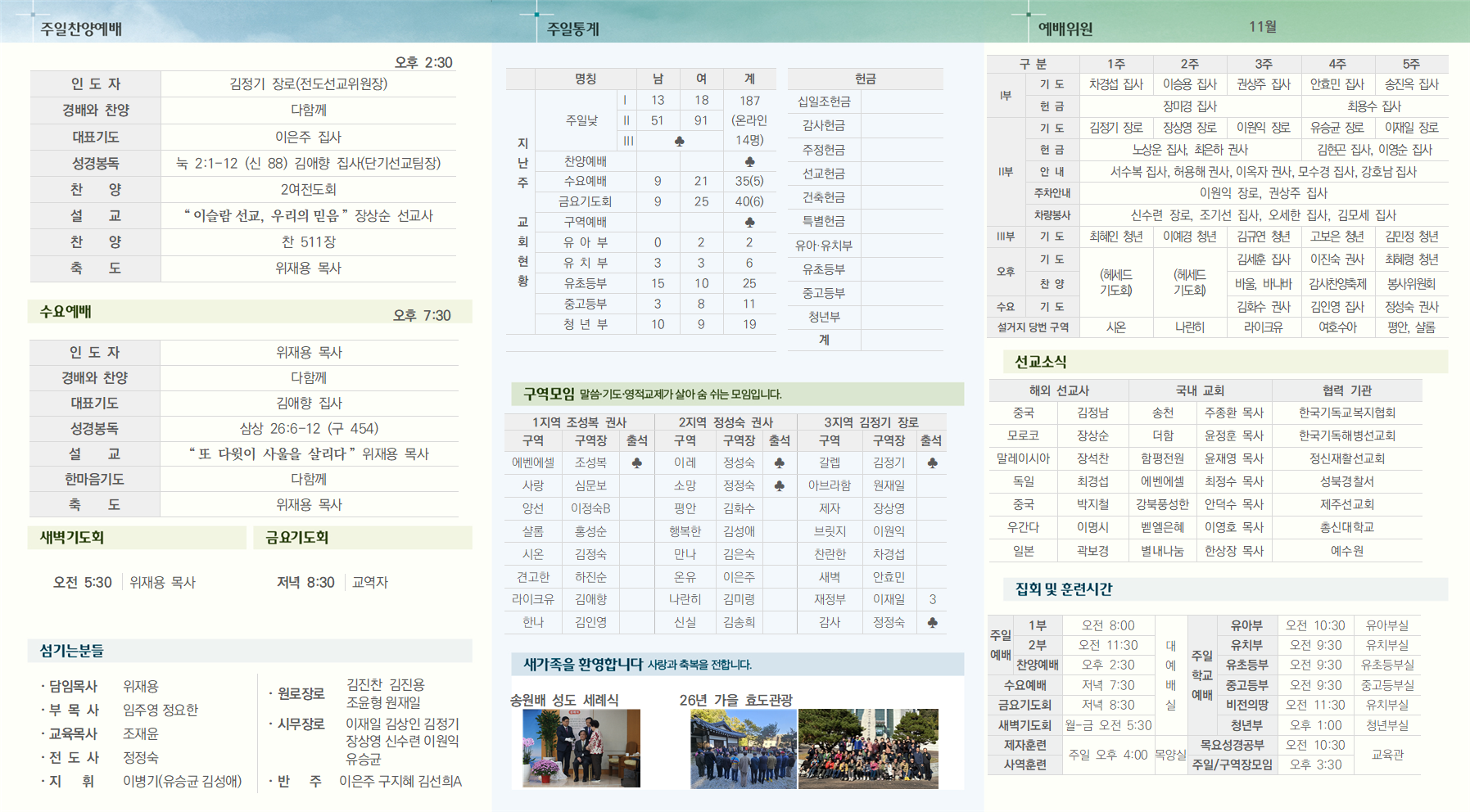
Task: Click the 주차안내 row label
Action: [1052, 193]
